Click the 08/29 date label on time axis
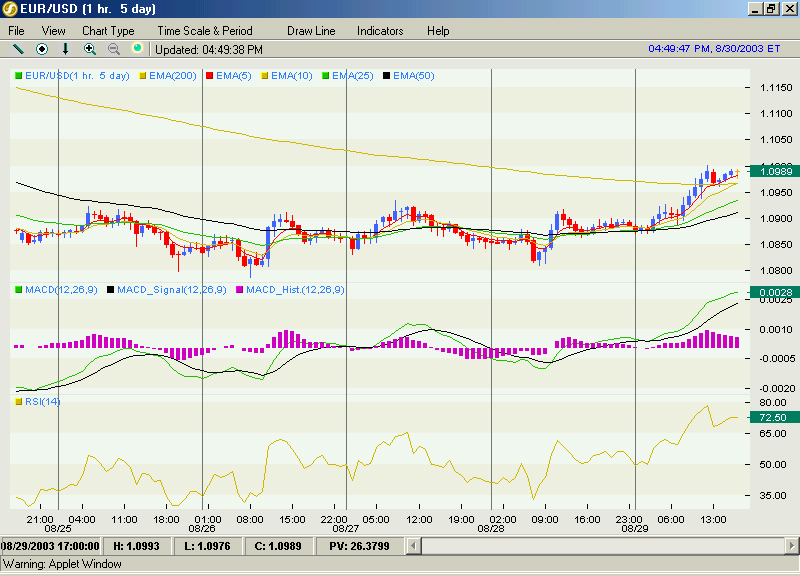Screen dimensions: 800x576 pyautogui.click(x=635, y=529)
